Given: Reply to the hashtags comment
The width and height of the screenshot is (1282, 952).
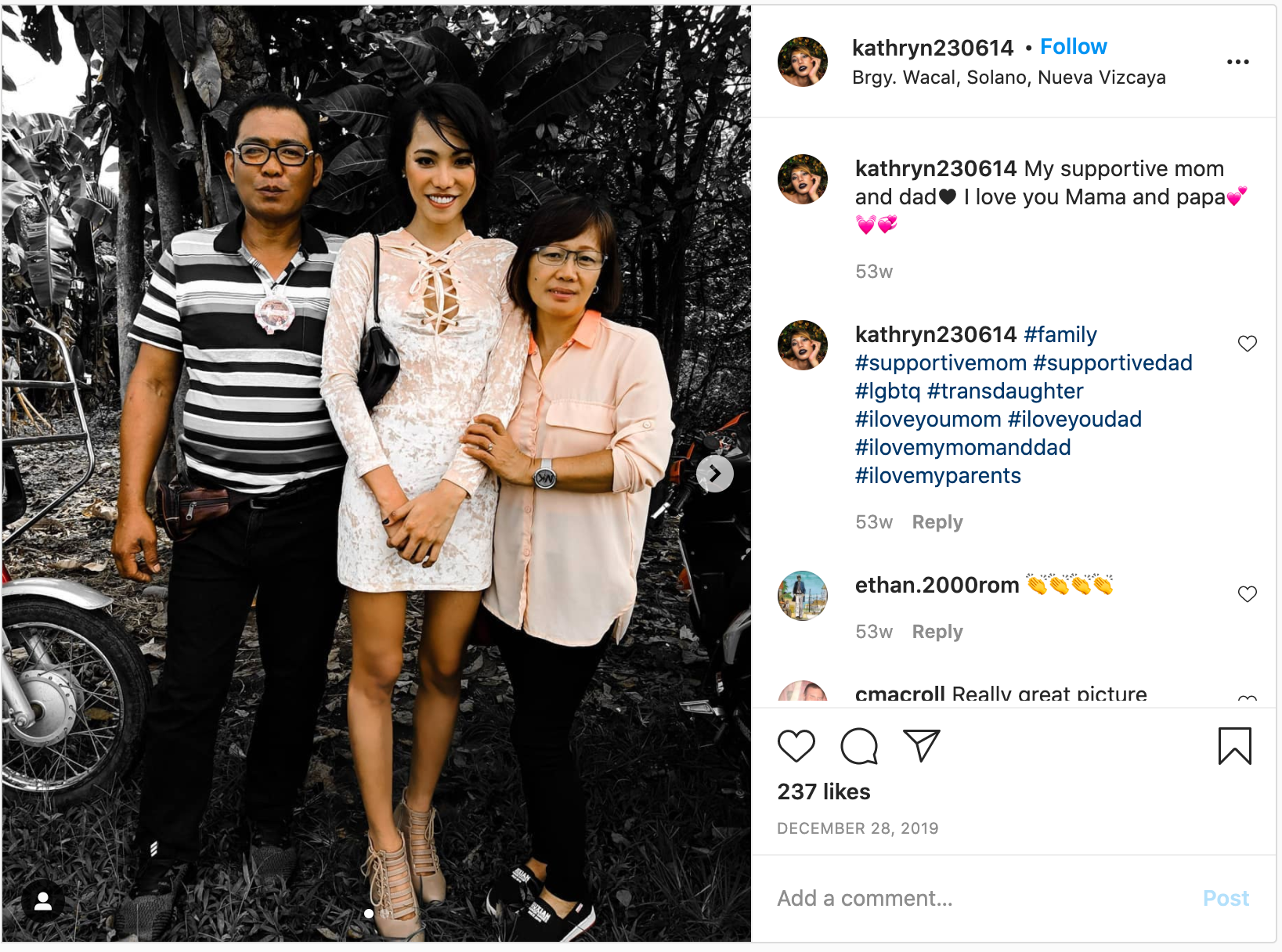Looking at the screenshot, I should [x=937, y=522].
